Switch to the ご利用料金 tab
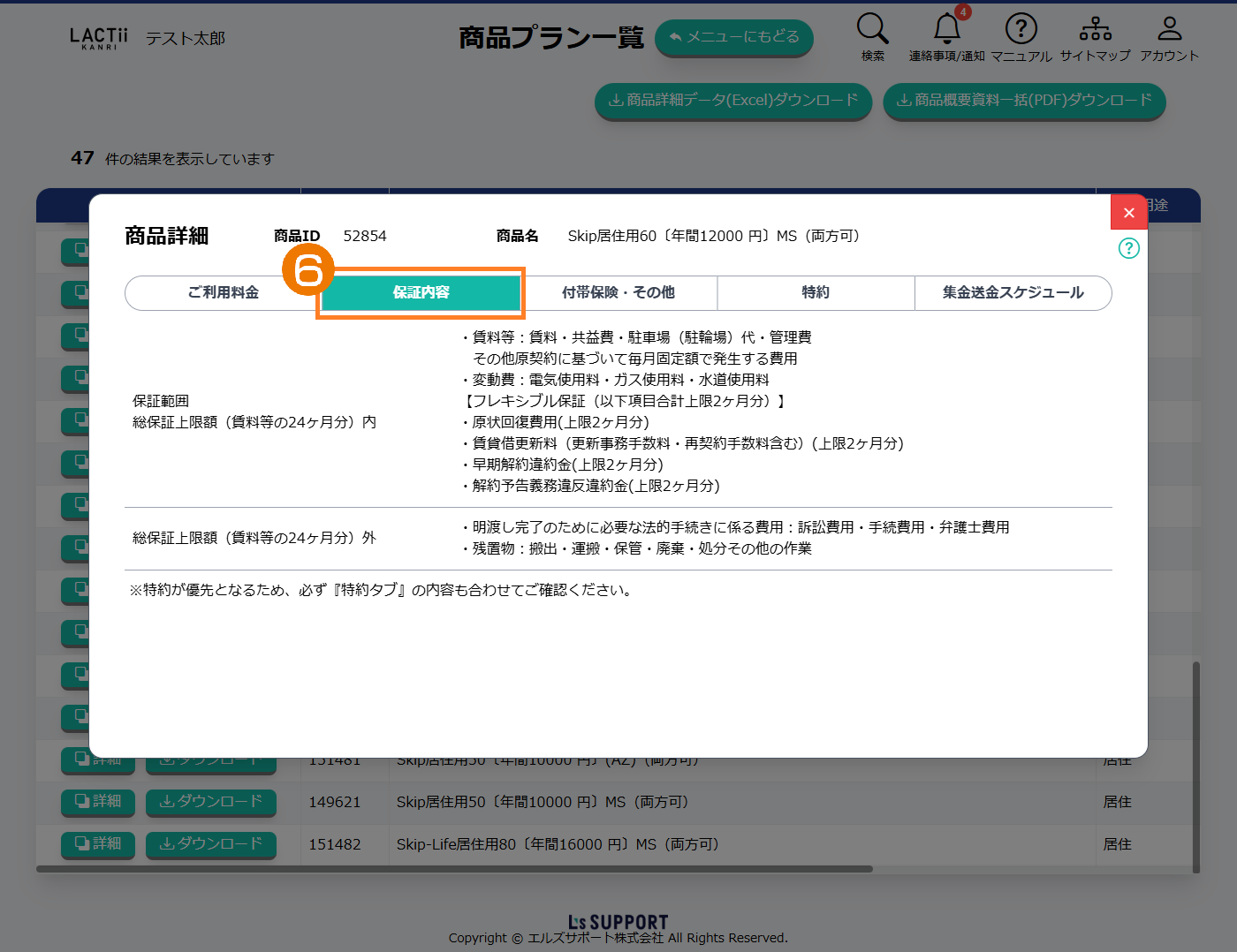This screenshot has height=952, width=1237. pyautogui.click(x=223, y=292)
